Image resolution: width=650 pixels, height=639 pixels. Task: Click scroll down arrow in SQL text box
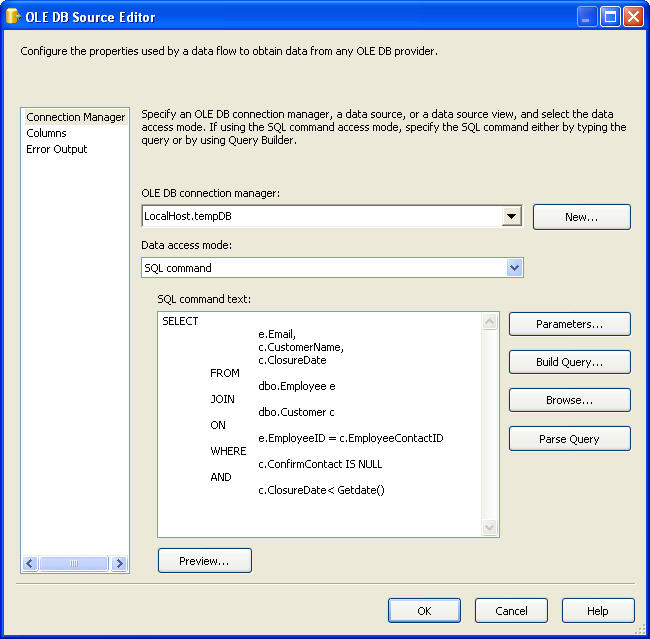[x=490, y=527]
